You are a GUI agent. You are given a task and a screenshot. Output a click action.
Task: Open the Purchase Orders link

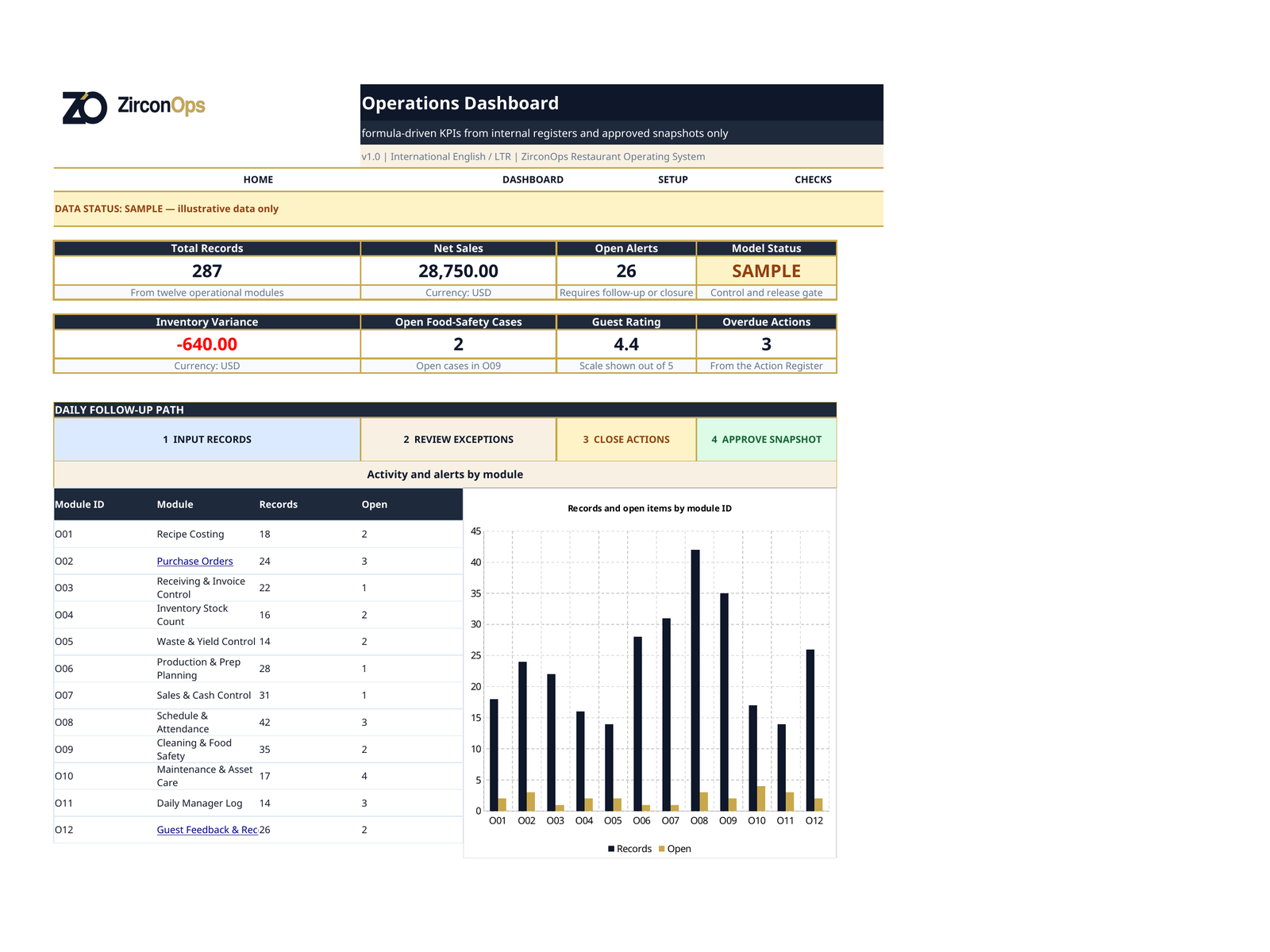194,562
